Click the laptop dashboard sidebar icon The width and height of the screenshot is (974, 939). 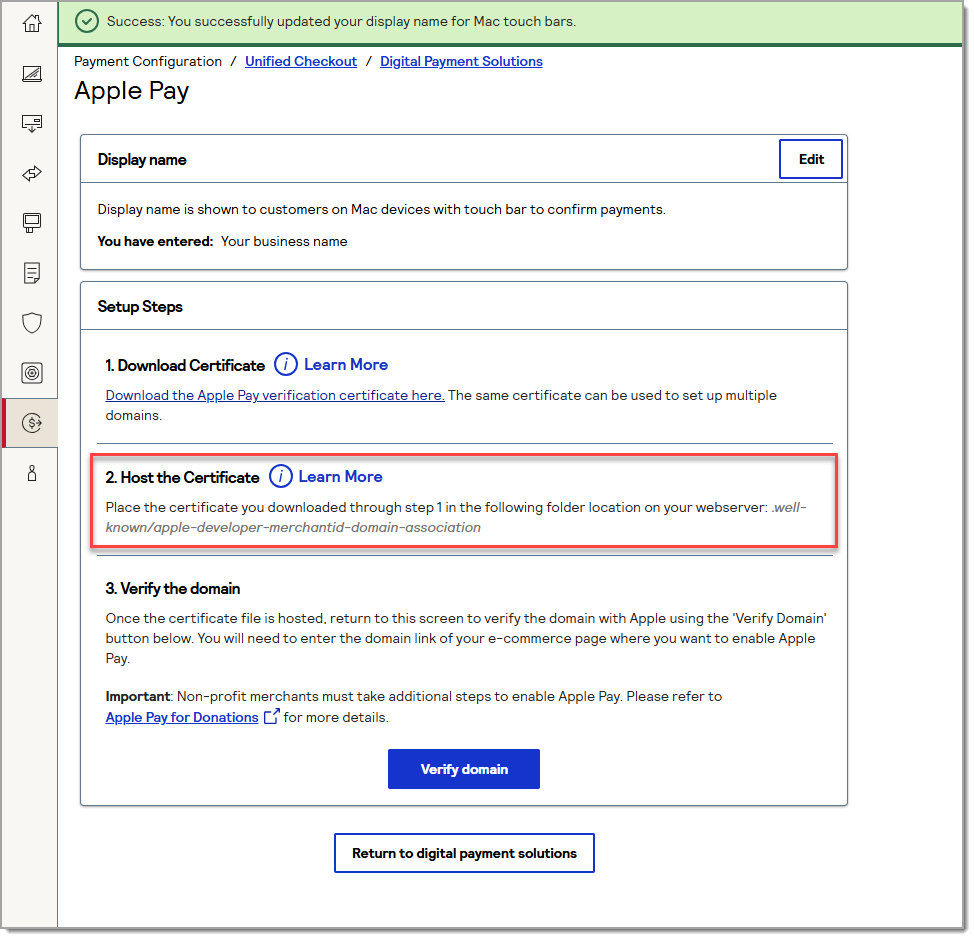coord(32,73)
